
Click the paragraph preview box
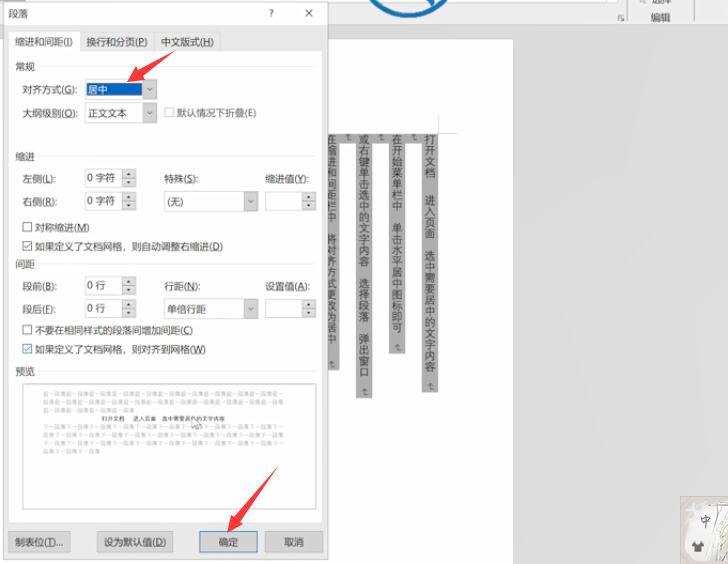pyautogui.click(x=169, y=446)
